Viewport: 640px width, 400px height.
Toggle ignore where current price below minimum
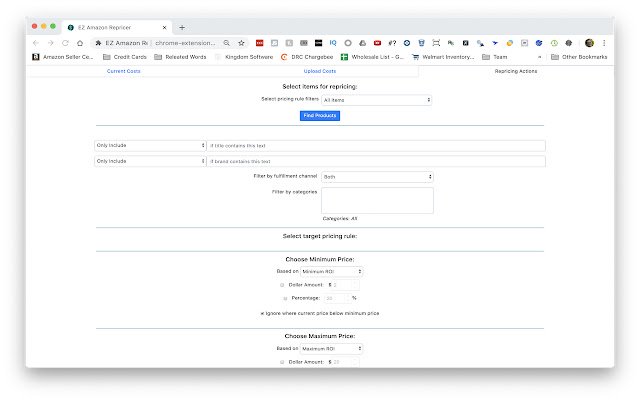[x=262, y=313]
